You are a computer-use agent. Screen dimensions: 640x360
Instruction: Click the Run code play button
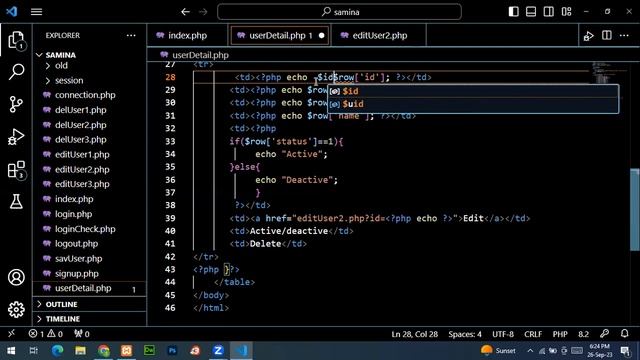pos(589,36)
